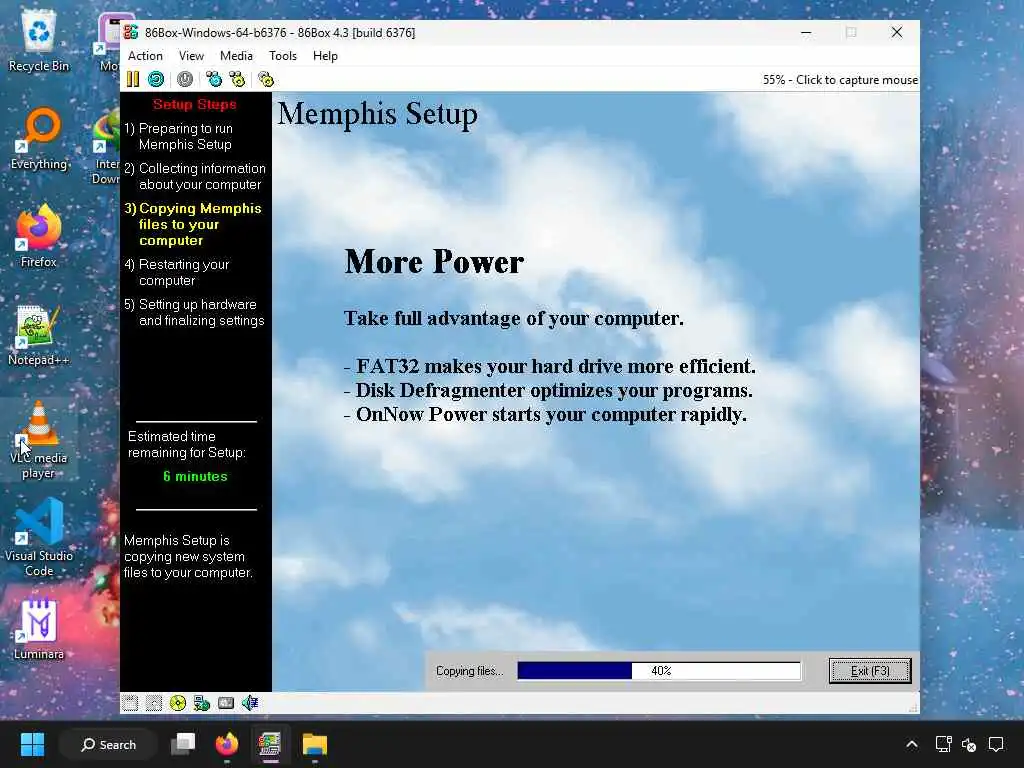The height and width of the screenshot is (768, 1024).
Task: Click the FAT32 efficiency bullet line
Action: point(549,366)
